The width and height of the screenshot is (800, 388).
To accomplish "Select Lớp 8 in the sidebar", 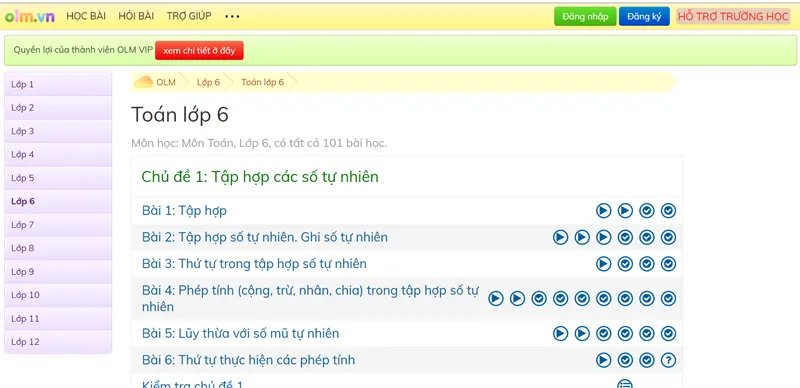I will pyautogui.click(x=58, y=249).
